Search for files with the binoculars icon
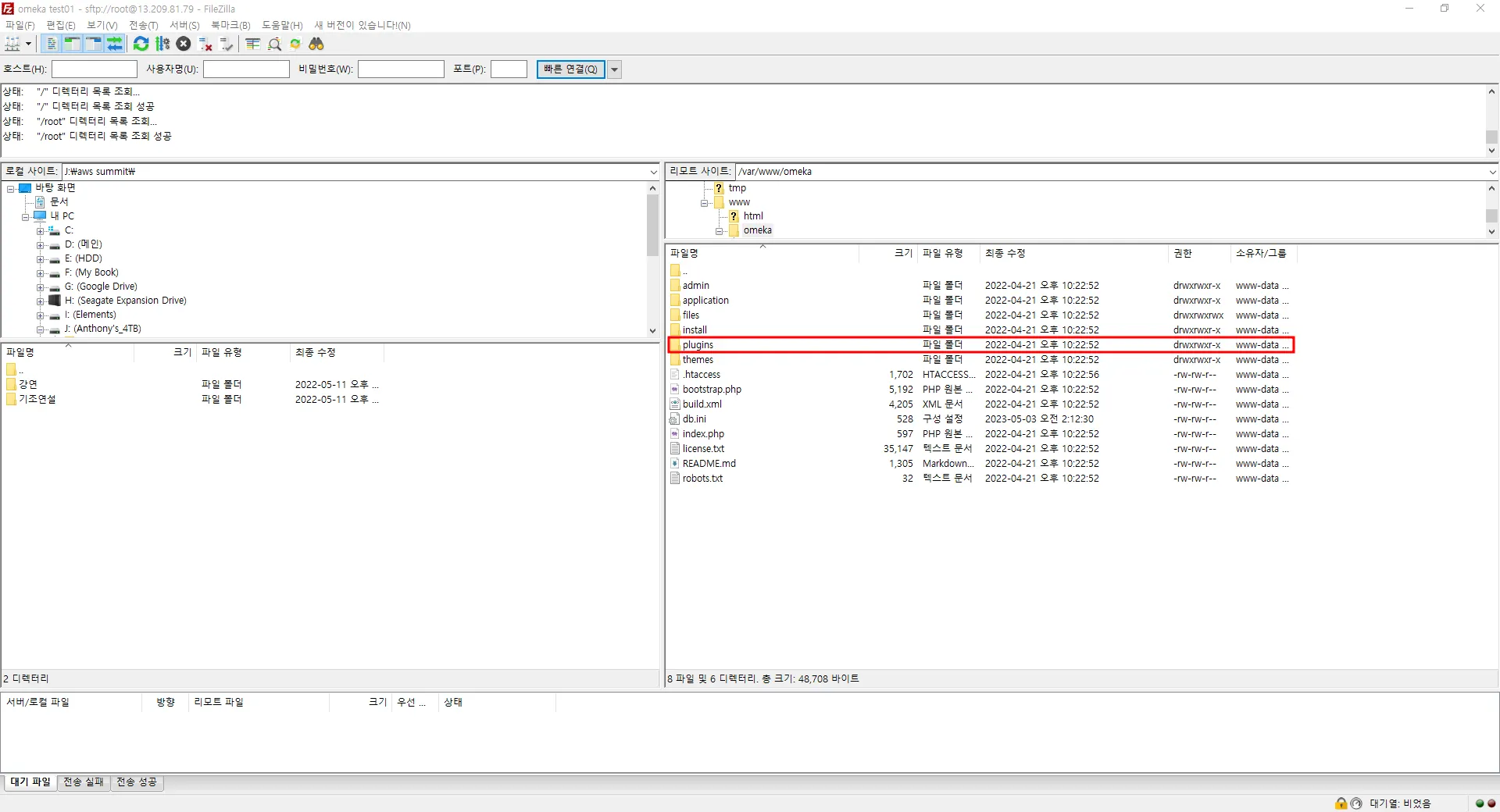Image resolution: width=1500 pixels, height=812 pixels. (316, 44)
